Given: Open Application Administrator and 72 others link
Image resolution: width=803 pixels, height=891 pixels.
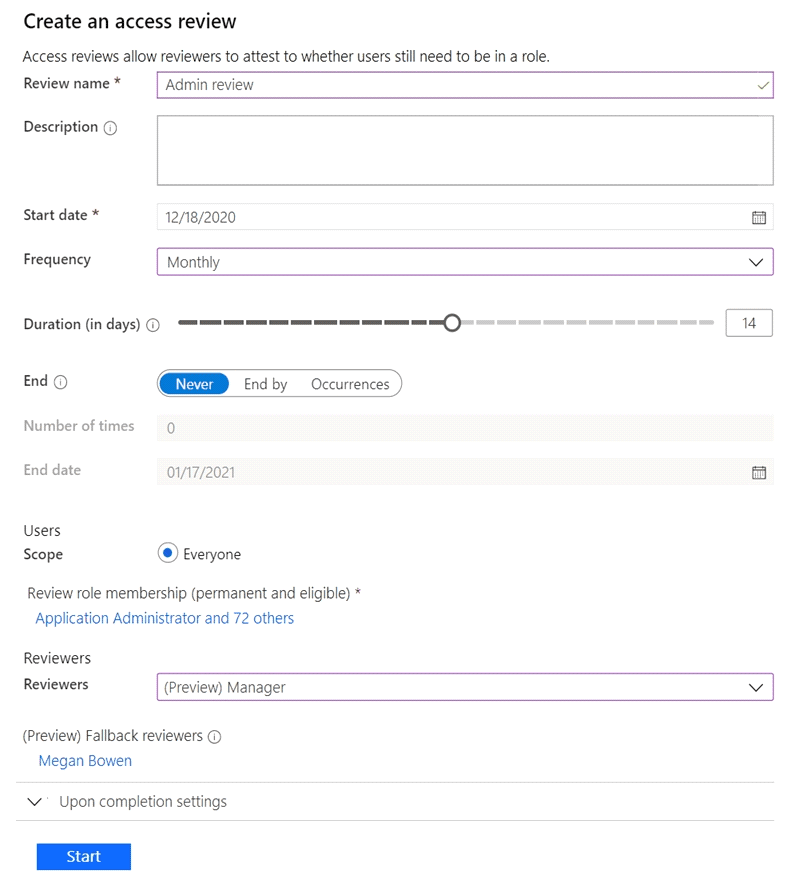Looking at the screenshot, I should (165, 618).
